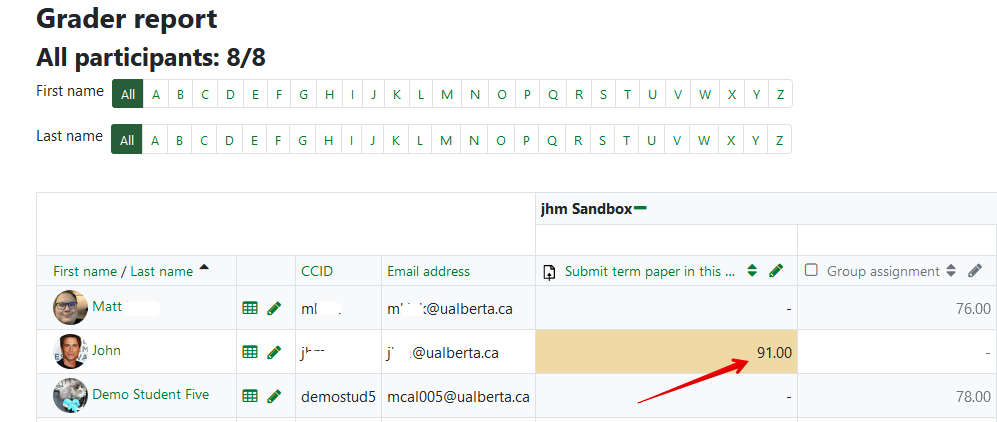Click the edit pencil in Matt's row
The width and height of the screenshot is (997, 422).
(x=274, y=309)
